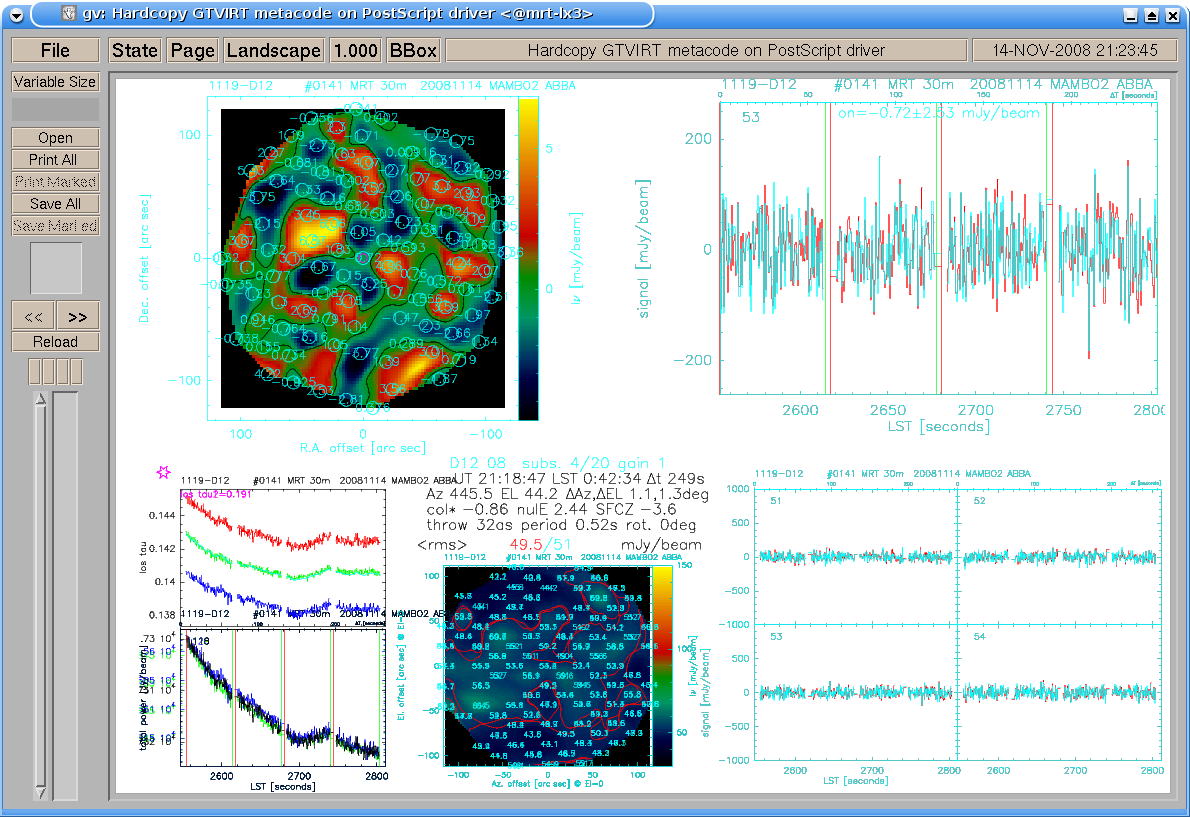Expand the 1.000 scale dropdown
This screenshot has height=817, width=1190.
coord(355,51)
